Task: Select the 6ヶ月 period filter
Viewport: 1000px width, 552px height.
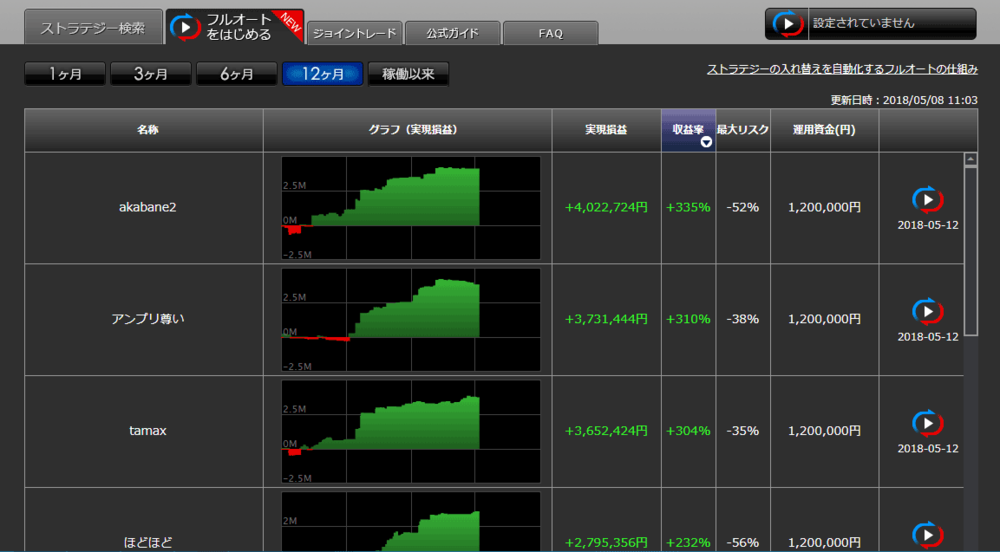Action: coord(236,74)
